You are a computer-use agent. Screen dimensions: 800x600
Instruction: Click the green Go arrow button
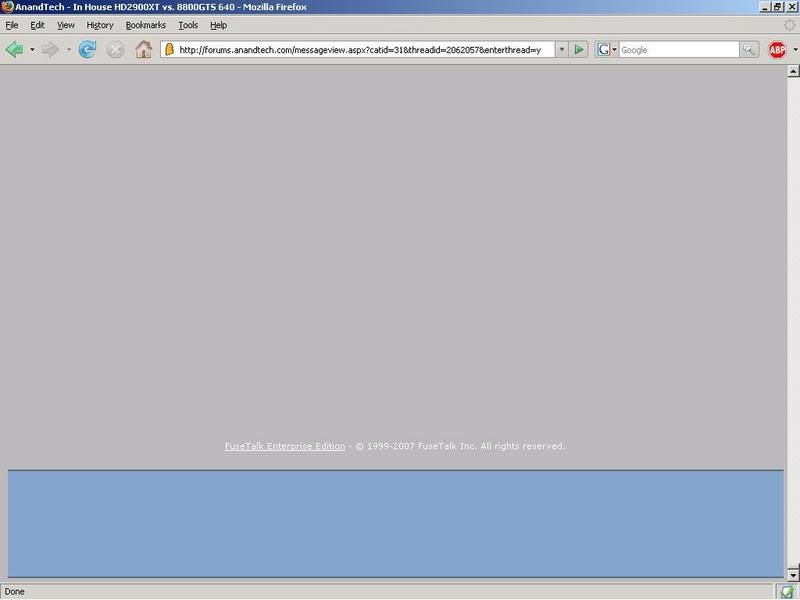pos(579,49)
